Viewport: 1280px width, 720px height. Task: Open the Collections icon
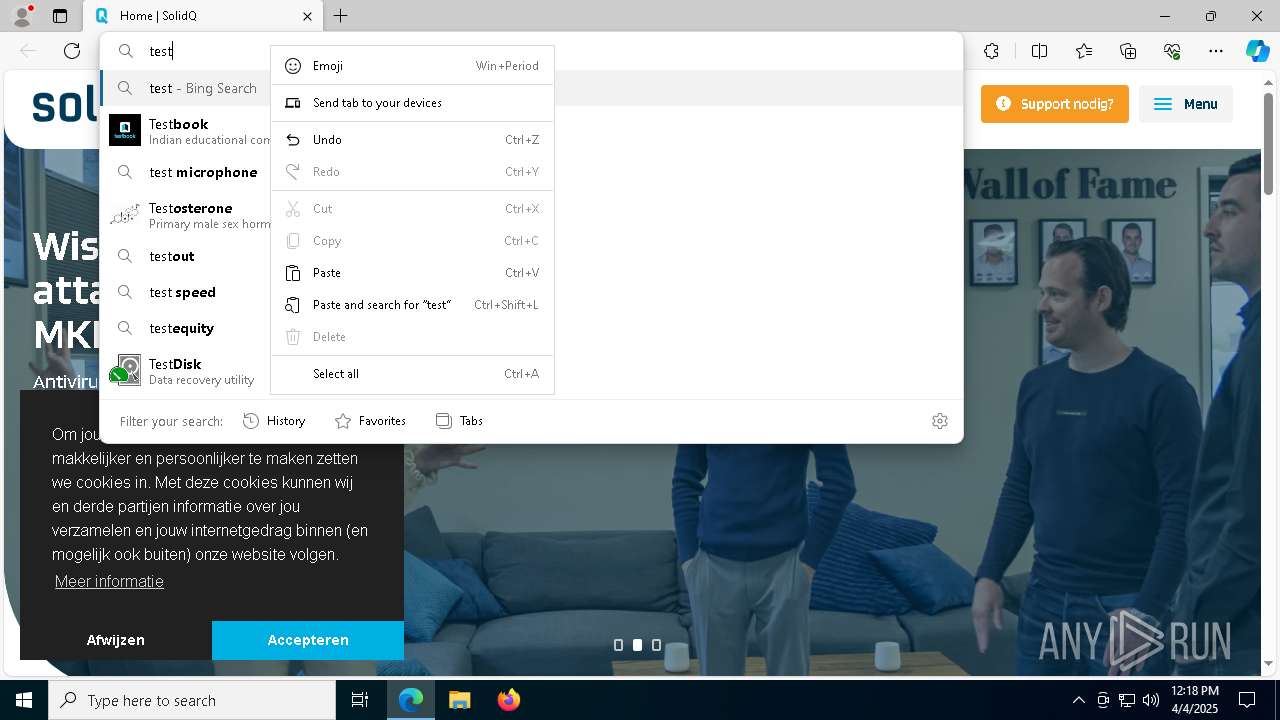pos(1128,51)
